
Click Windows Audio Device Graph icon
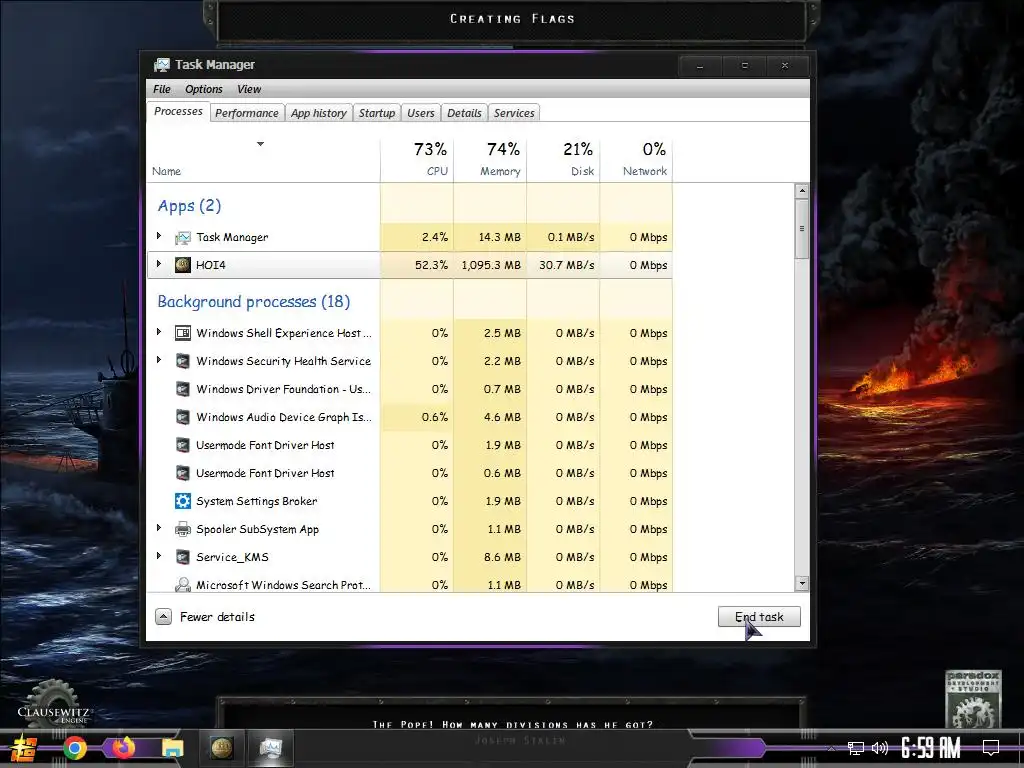183,417
